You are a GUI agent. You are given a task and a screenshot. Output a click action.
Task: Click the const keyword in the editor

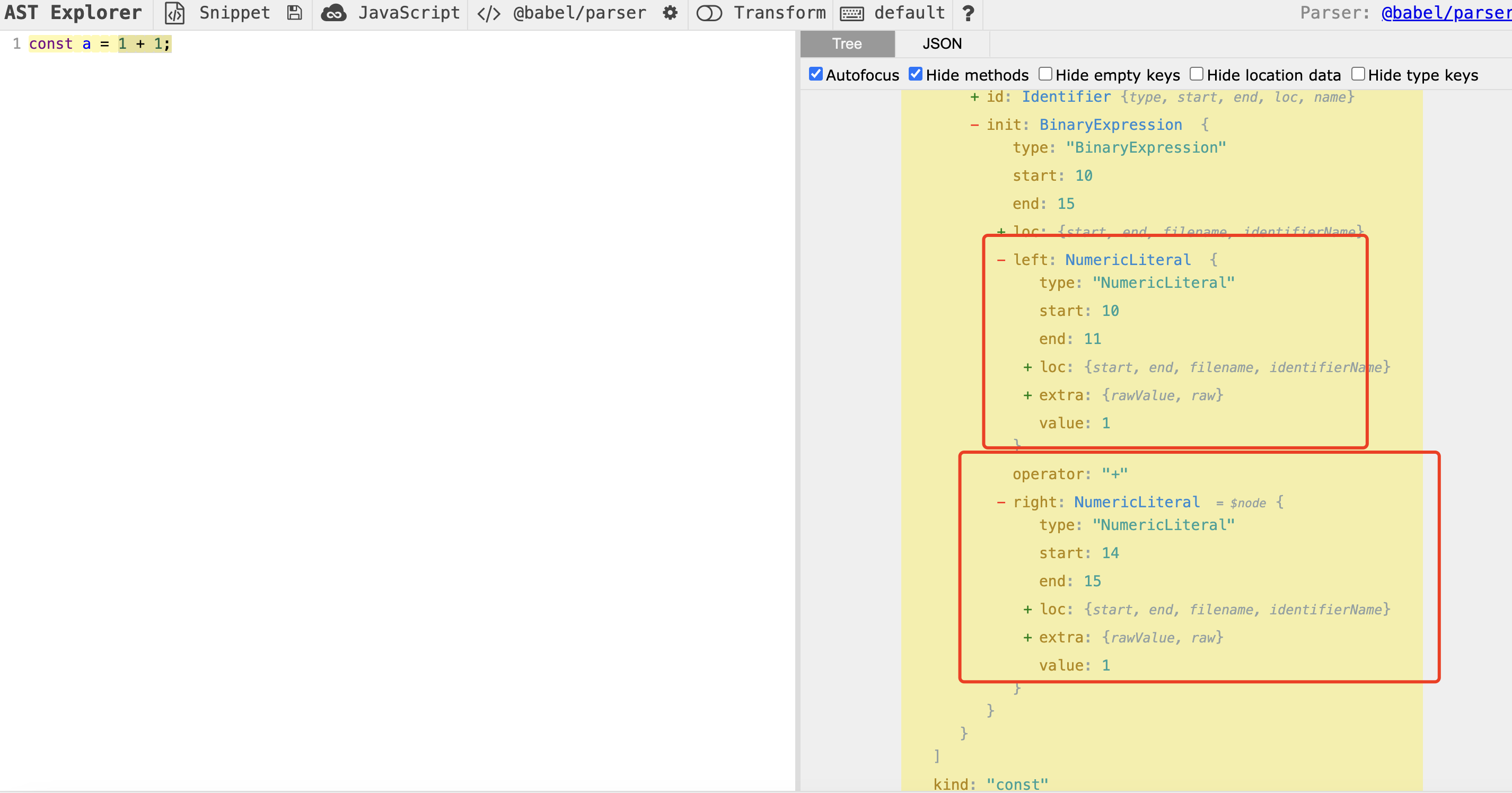(50, 44)
